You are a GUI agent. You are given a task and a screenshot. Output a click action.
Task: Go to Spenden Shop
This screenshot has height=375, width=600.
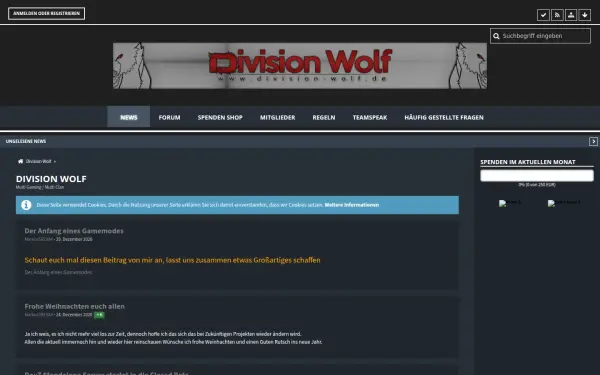click(x=220, y=117)
